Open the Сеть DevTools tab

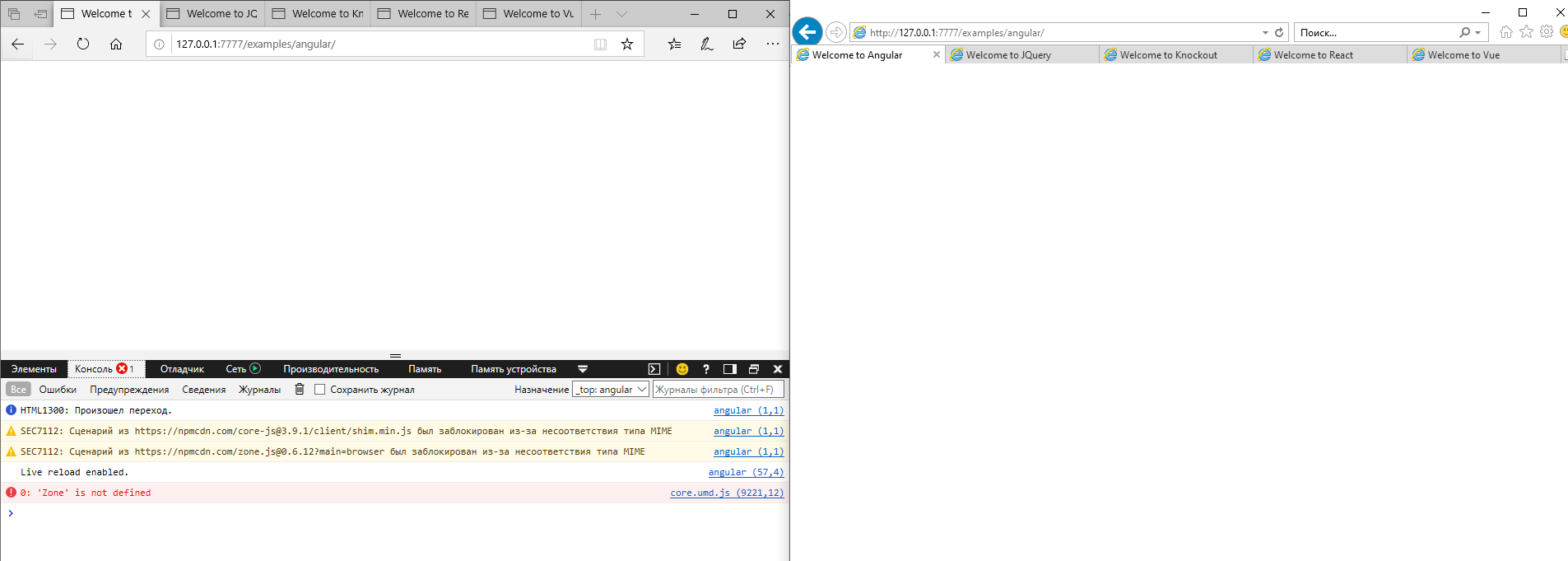(243, 369)
